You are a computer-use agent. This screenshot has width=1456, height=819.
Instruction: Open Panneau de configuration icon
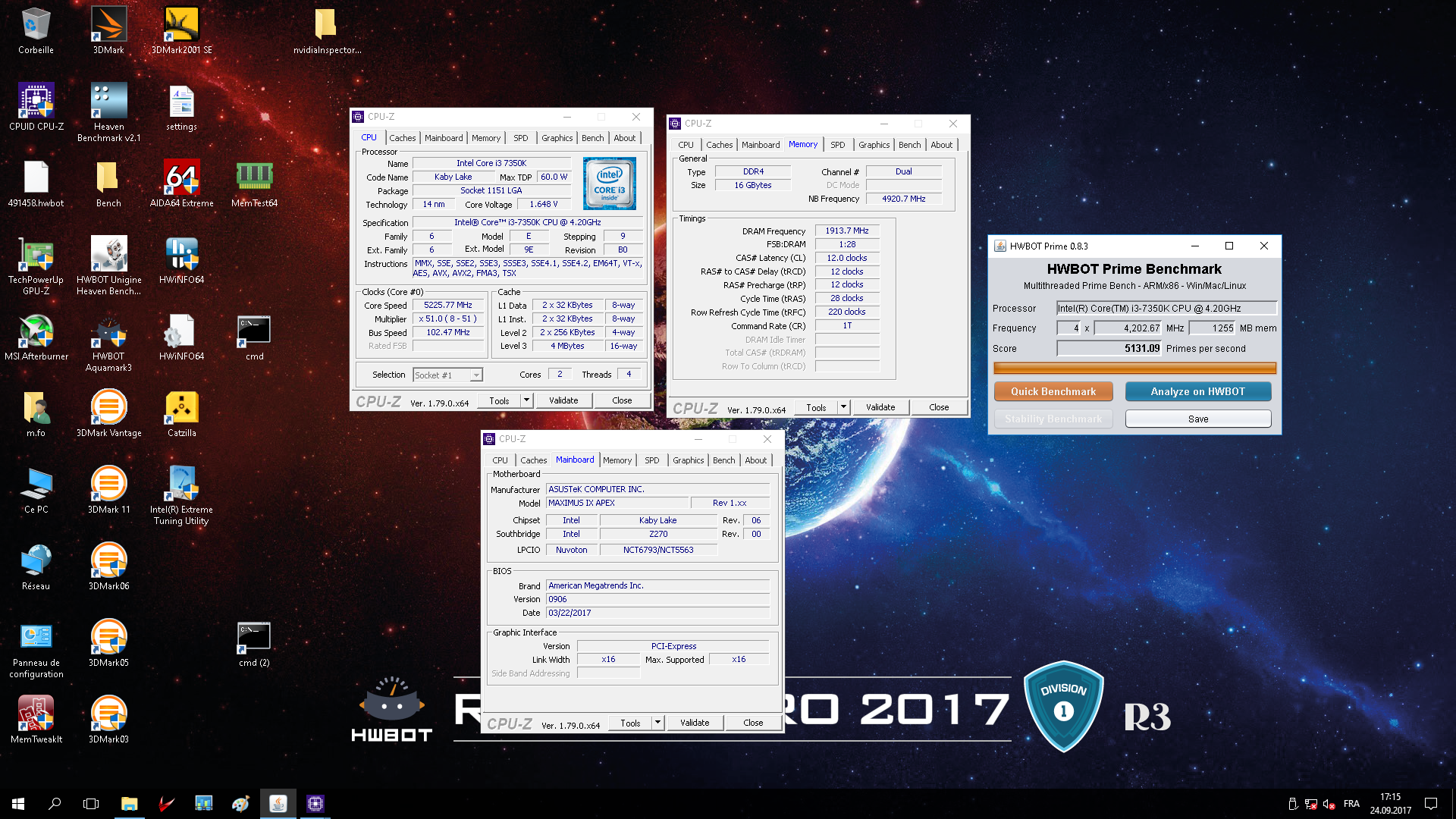click(x=36, y=648)
